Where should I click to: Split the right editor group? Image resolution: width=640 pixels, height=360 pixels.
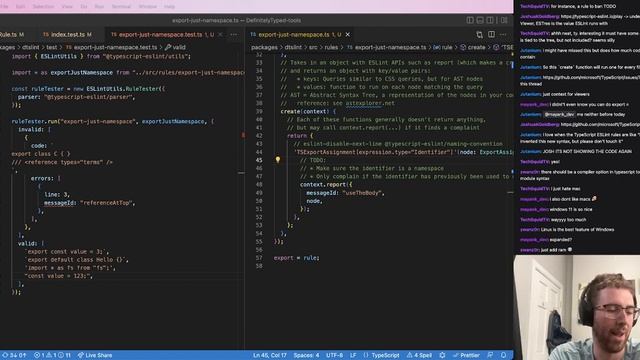point(491,35)
